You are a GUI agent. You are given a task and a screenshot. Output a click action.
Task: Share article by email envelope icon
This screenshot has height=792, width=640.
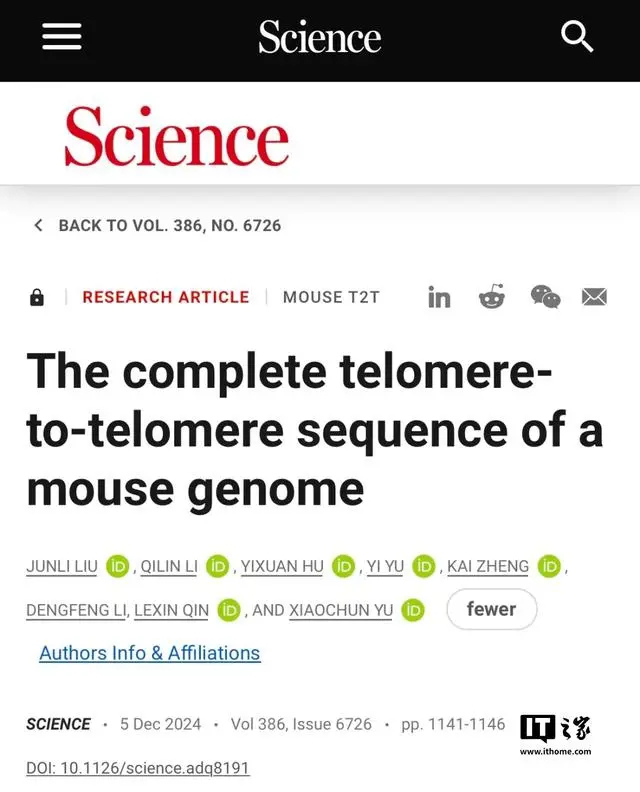pos(595,297)
